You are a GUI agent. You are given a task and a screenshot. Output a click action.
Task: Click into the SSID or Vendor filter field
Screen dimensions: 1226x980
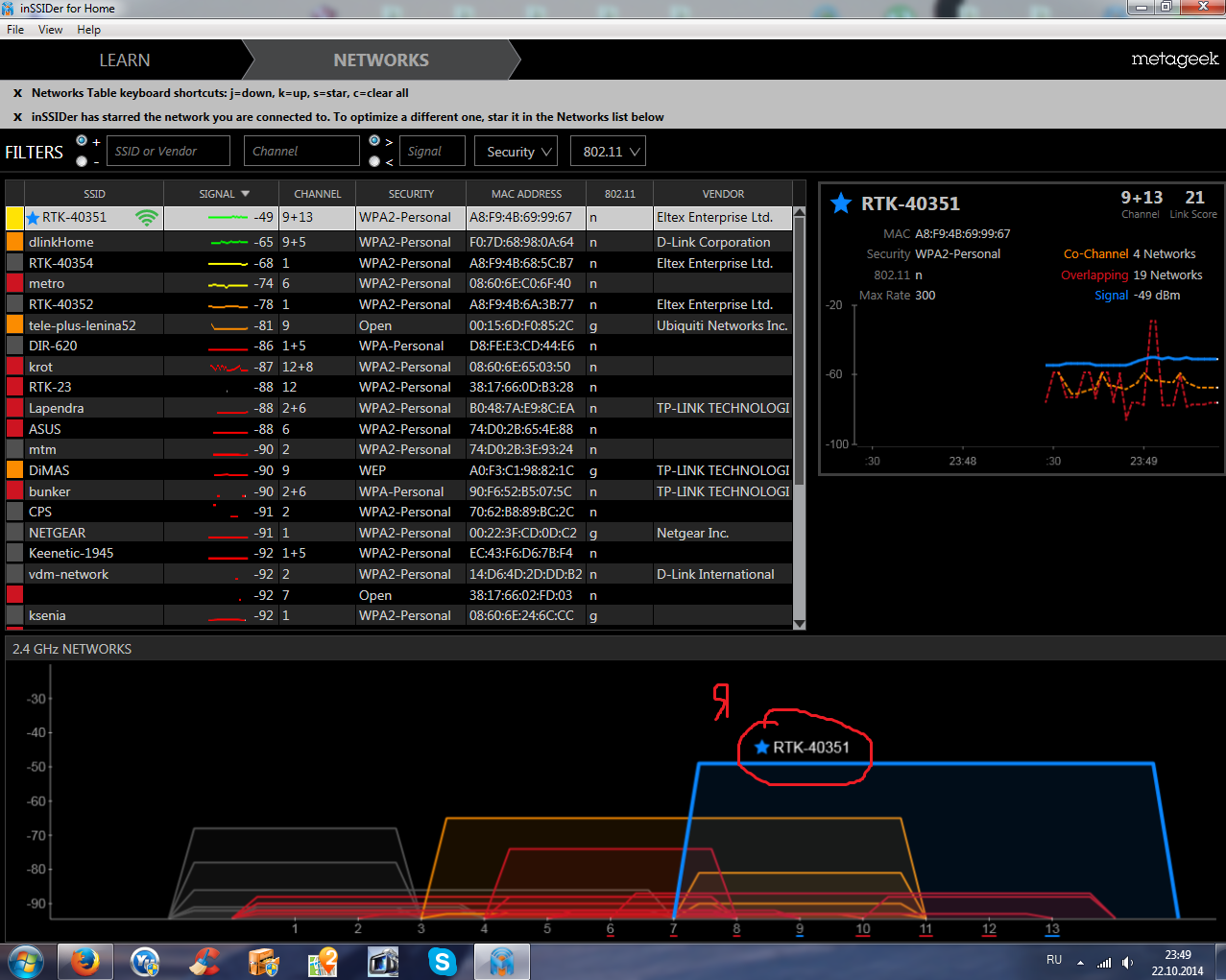[168, 152]
